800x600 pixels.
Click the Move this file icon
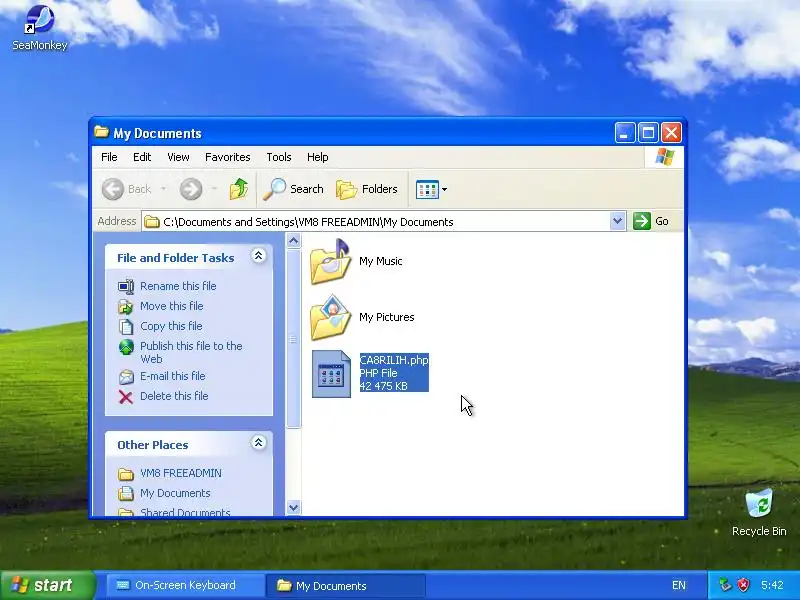[126, 307]
